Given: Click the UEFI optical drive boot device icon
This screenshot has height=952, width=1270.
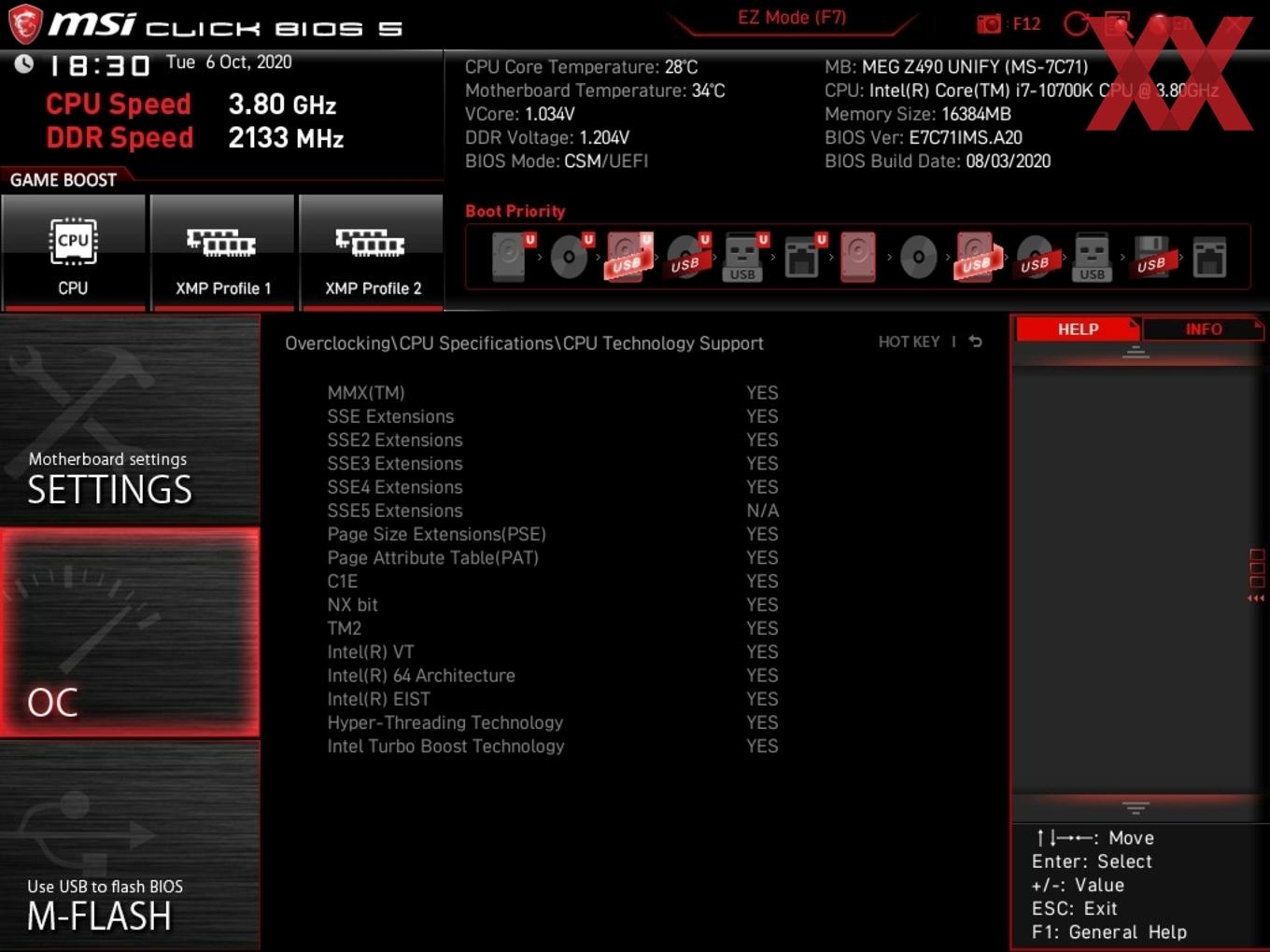Looking at the screenshot, I should pyautogui.click(x=571, y=257).
